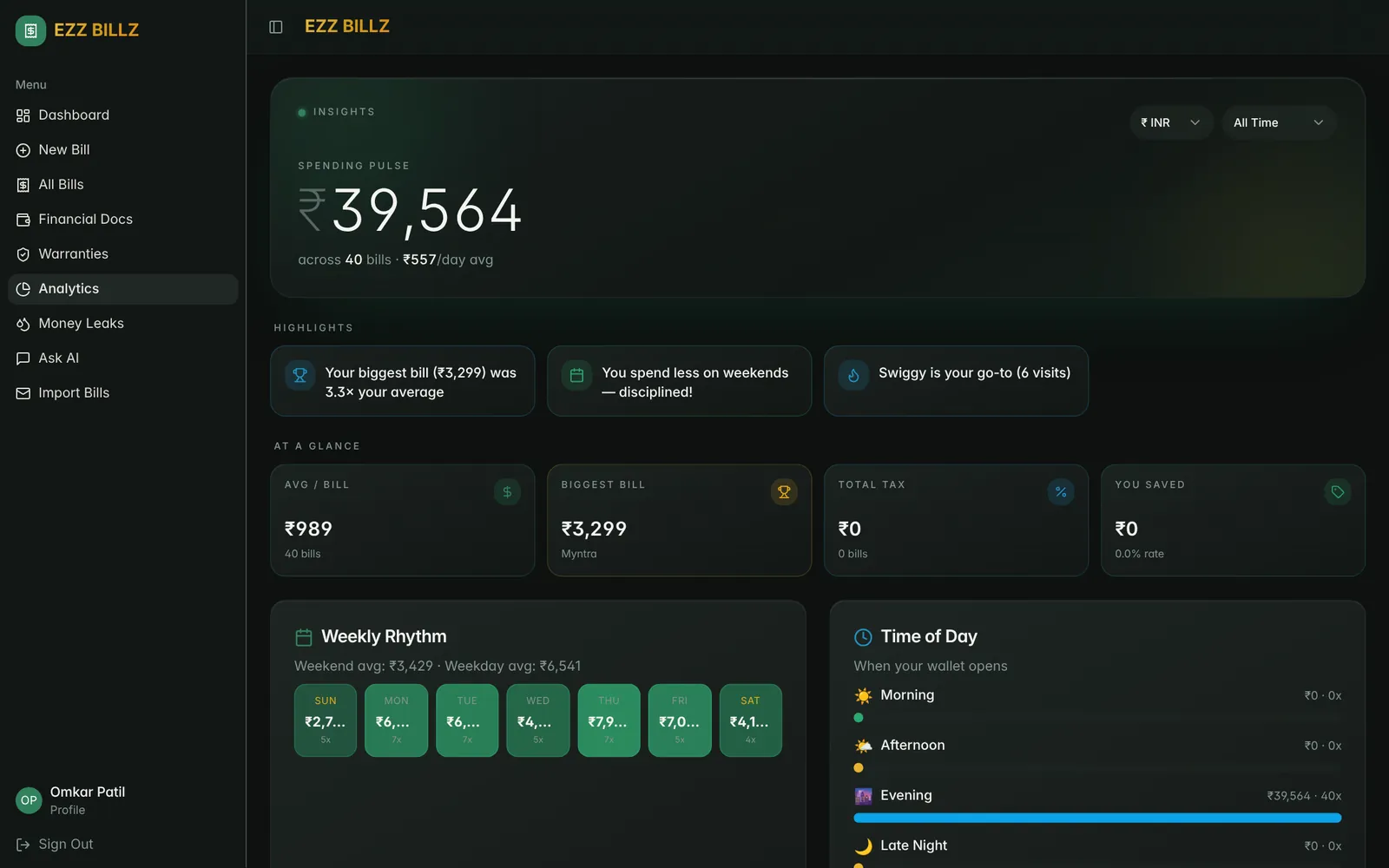The height and width of the screenshot is (868, 1389).
Task: Click the WED day tile
Action: pos(538,720)
